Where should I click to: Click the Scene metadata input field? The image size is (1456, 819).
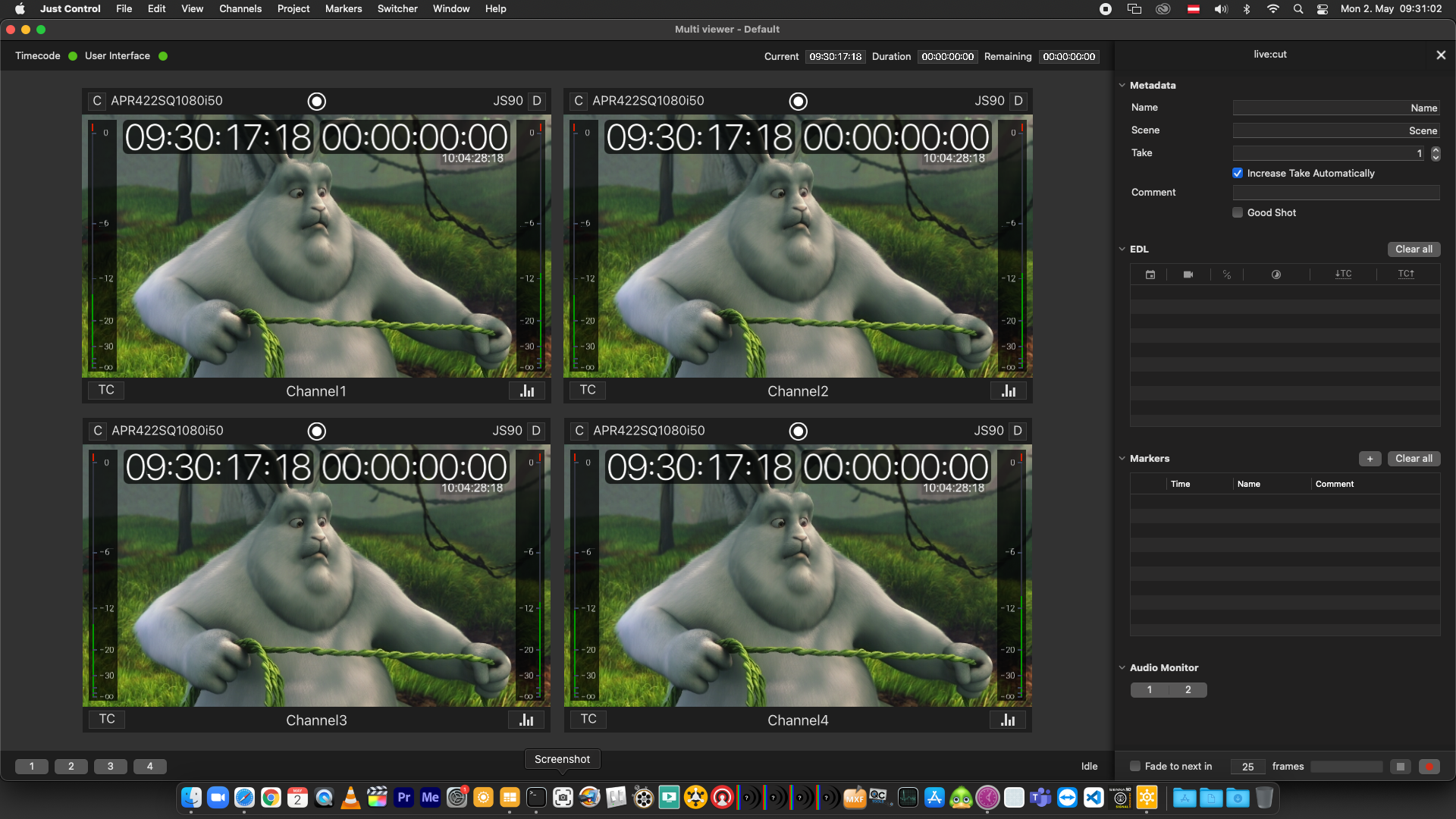click(x=1336, y=130)
